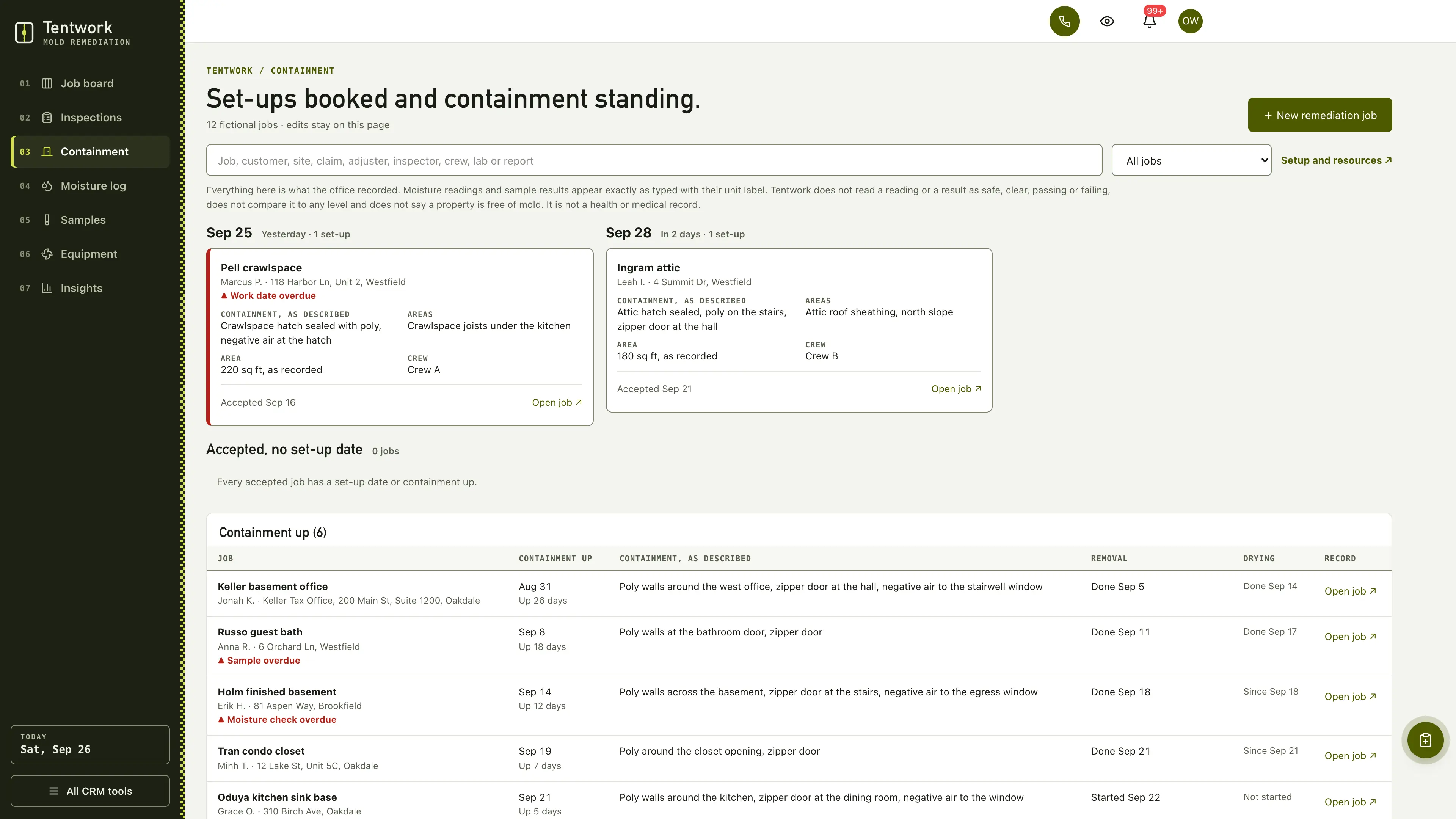Click the All CRM tools button
This screenshot has height=819, width=1456.
[x=91, y=791]
